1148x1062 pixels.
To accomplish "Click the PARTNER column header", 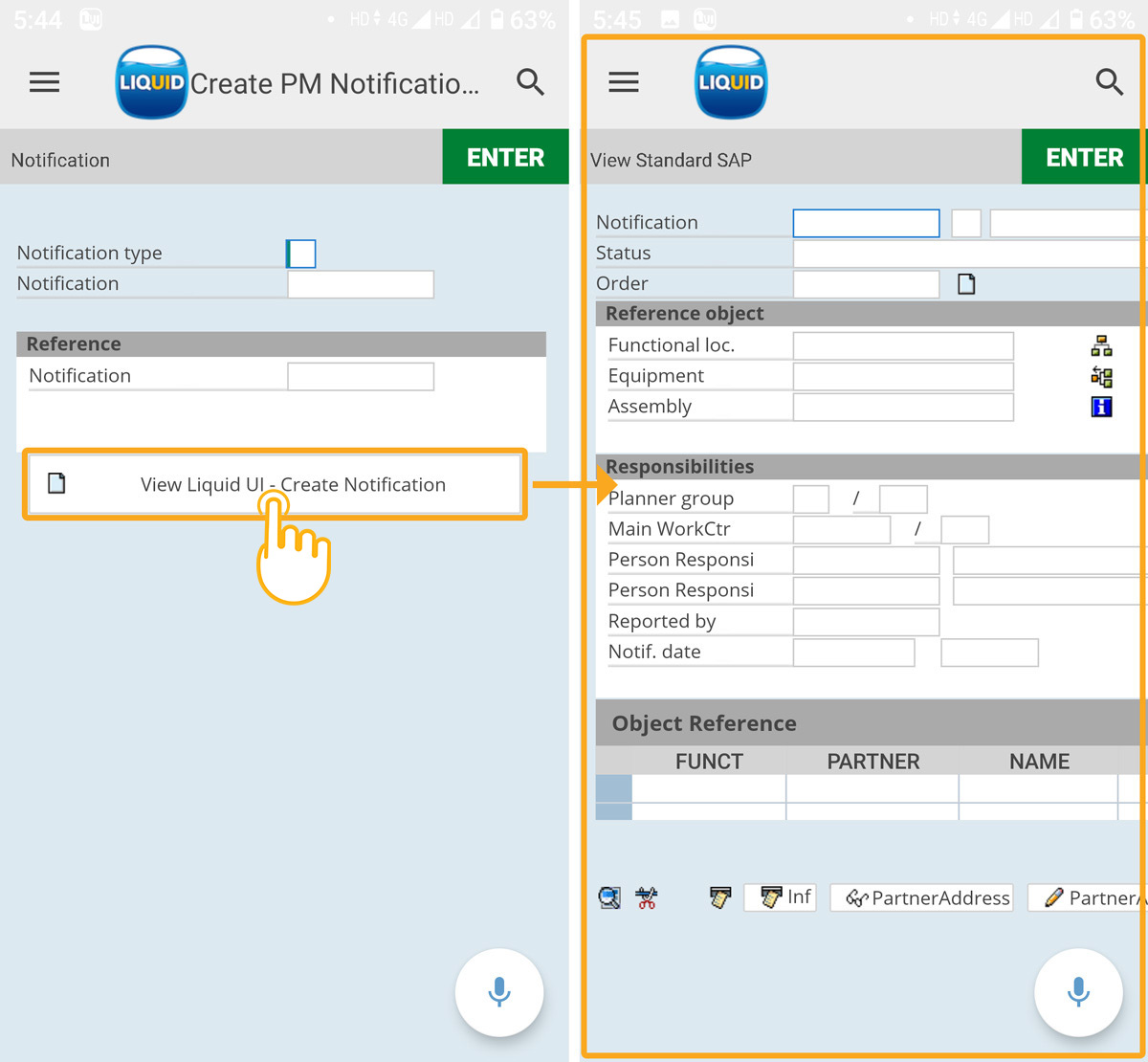I will tap(872, 762).
